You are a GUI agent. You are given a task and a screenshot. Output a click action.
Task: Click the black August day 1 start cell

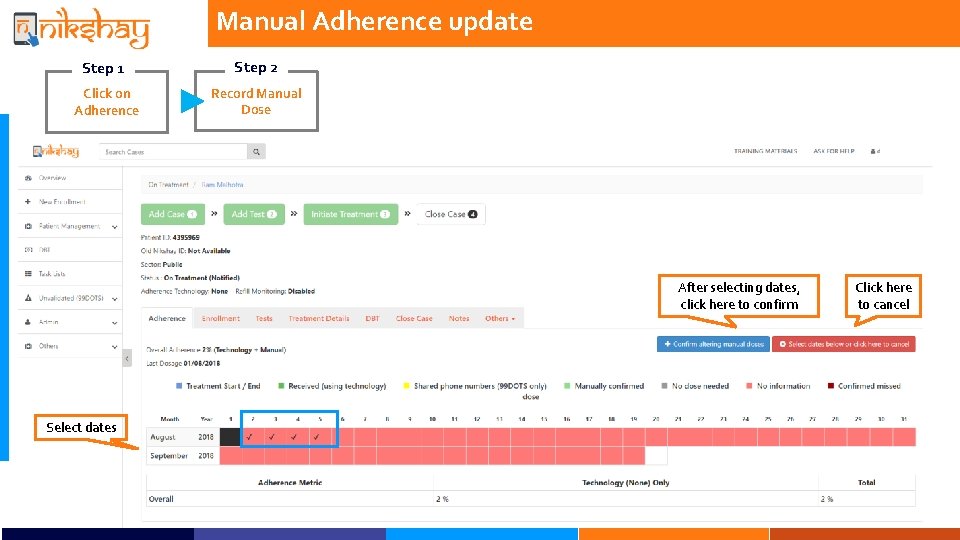pos(231,437)
